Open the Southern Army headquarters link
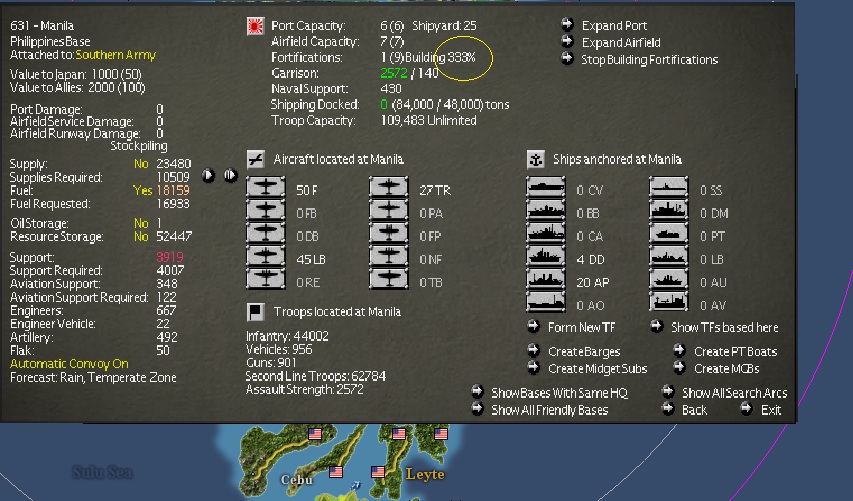Image resolution: width=853 pixels, height=501 pixels. 115,55
